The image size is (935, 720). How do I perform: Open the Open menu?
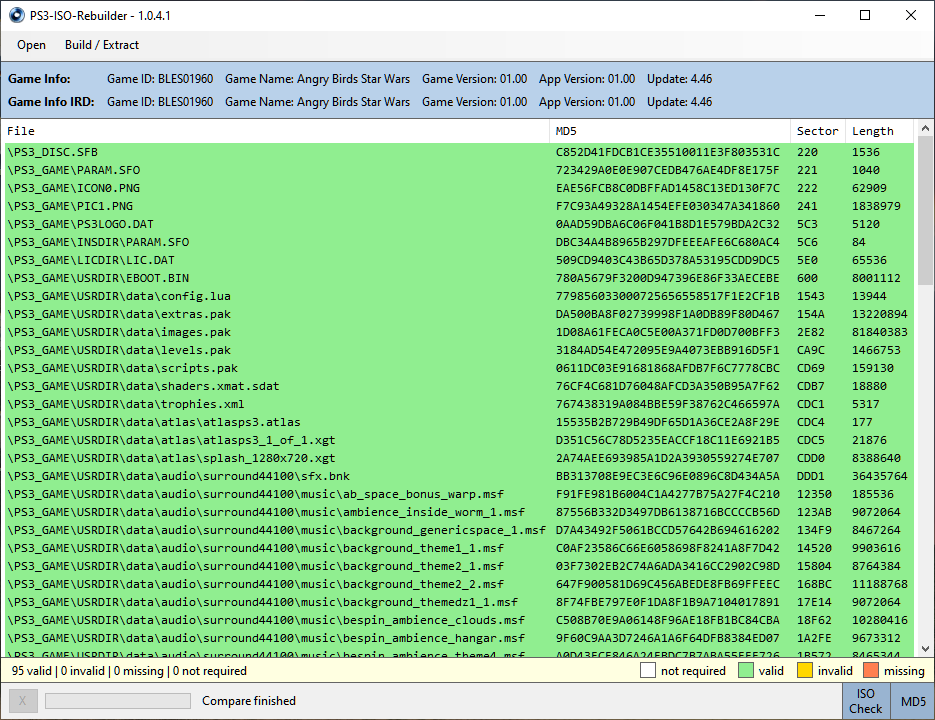click(31, 45)
